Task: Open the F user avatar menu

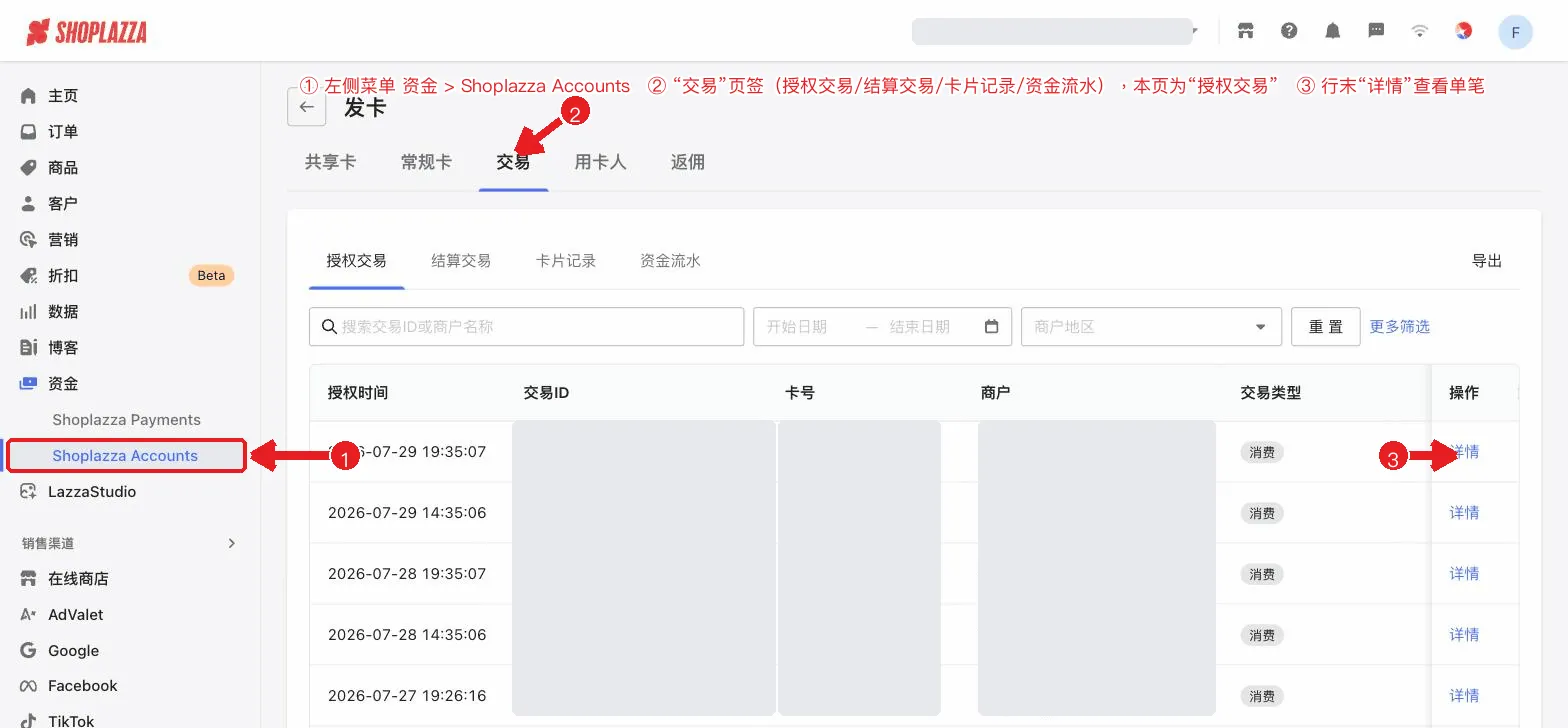Action: click(1516, 32)
